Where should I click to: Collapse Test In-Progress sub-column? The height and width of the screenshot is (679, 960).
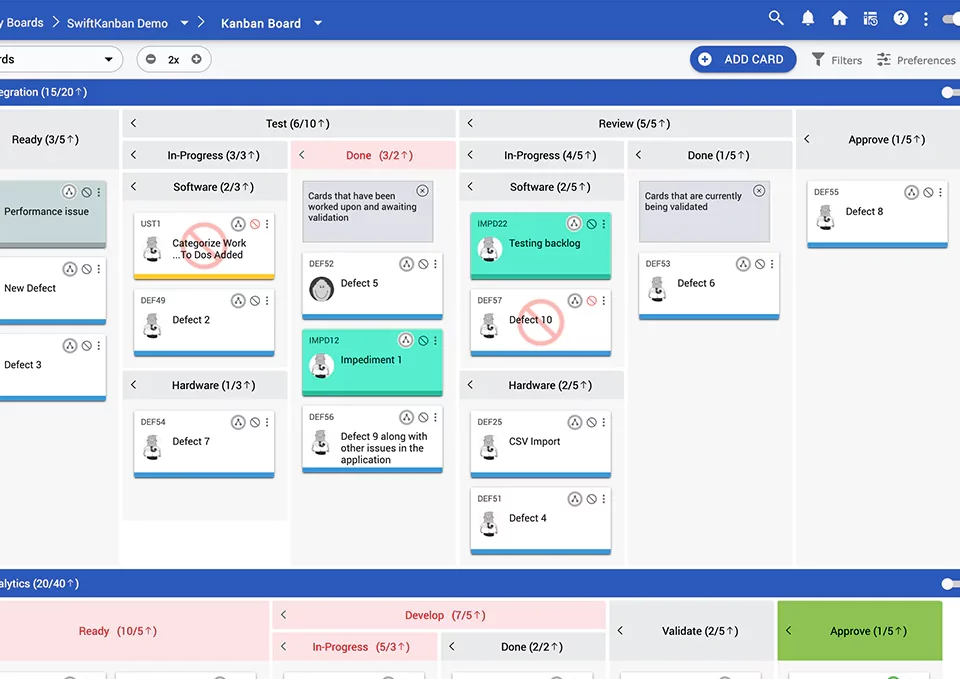(133, 155)
